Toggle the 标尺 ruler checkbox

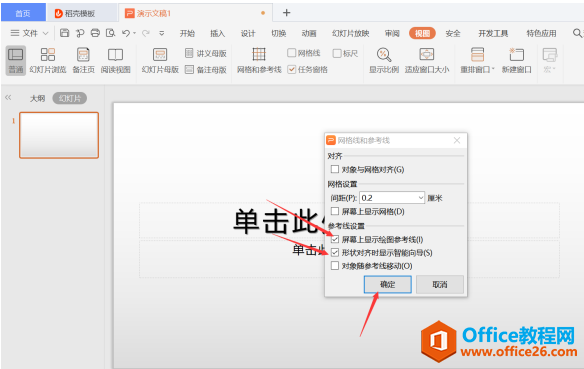coord(337,53)
